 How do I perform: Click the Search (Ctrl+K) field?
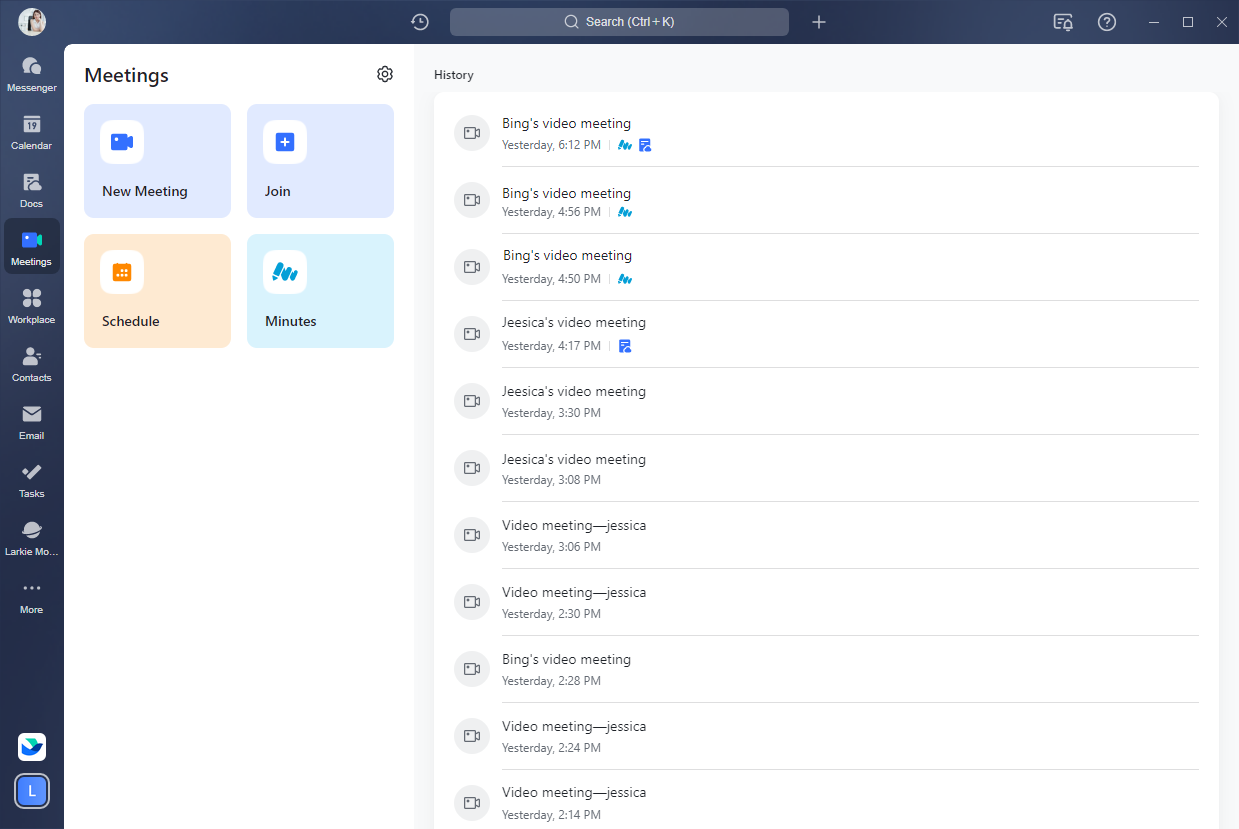tap(619, 22)
